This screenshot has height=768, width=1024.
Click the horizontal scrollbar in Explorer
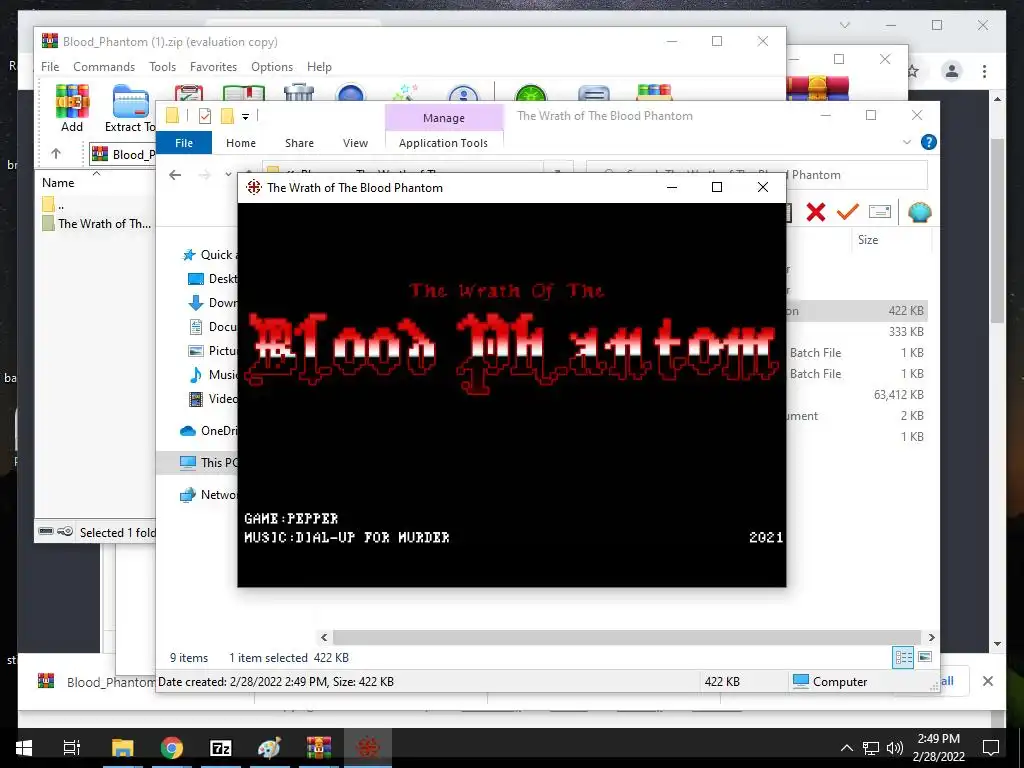(x=627, y=637)
